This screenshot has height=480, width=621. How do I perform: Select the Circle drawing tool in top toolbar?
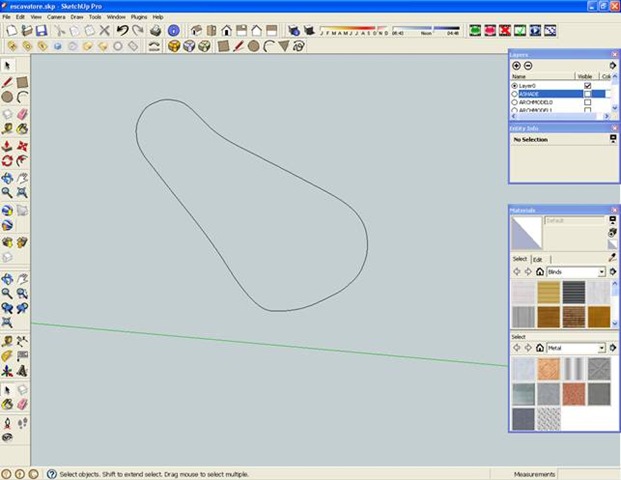pos(254,45)
